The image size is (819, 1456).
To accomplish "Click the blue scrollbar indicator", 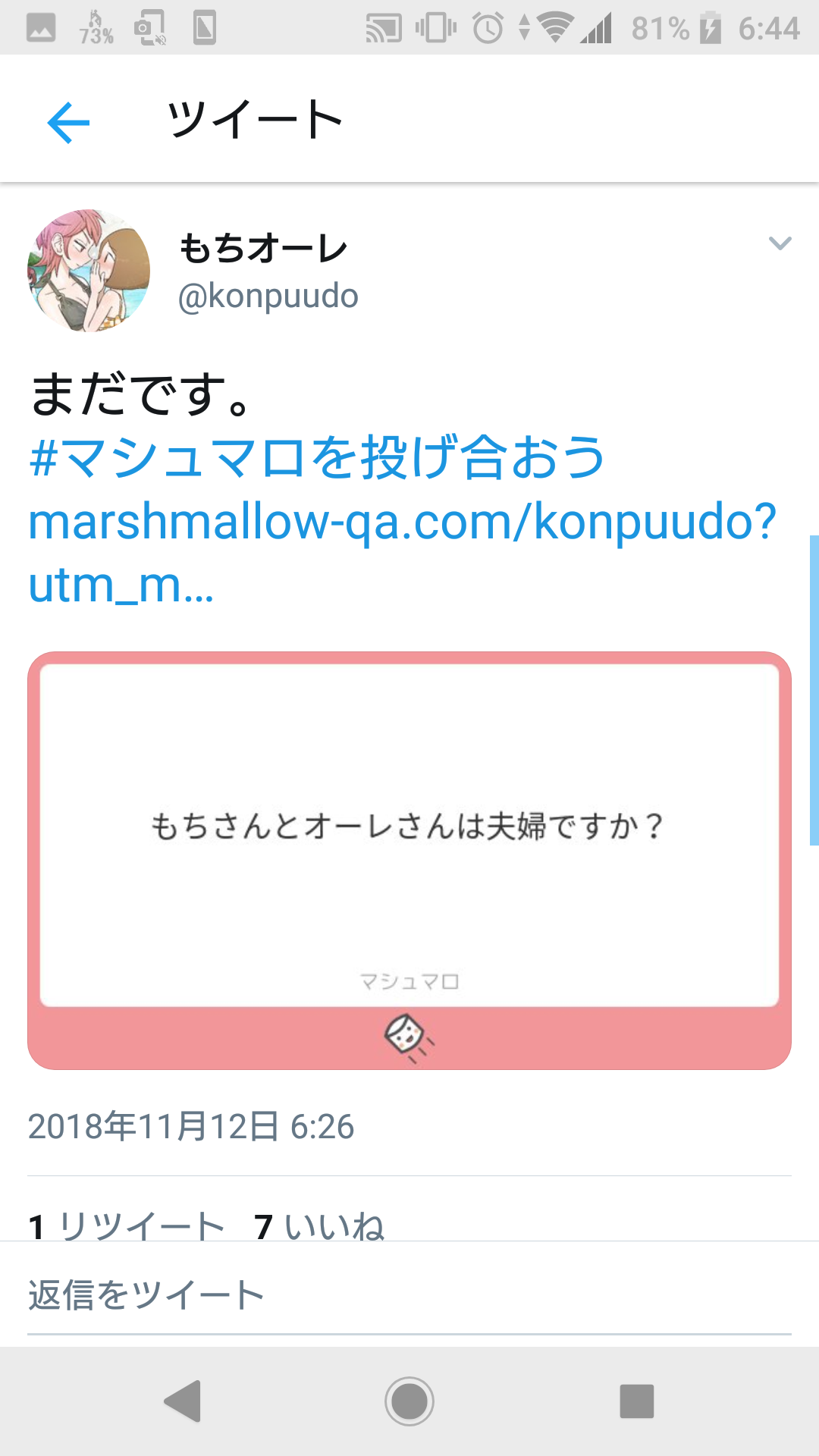I will click(x=814, y=690).
